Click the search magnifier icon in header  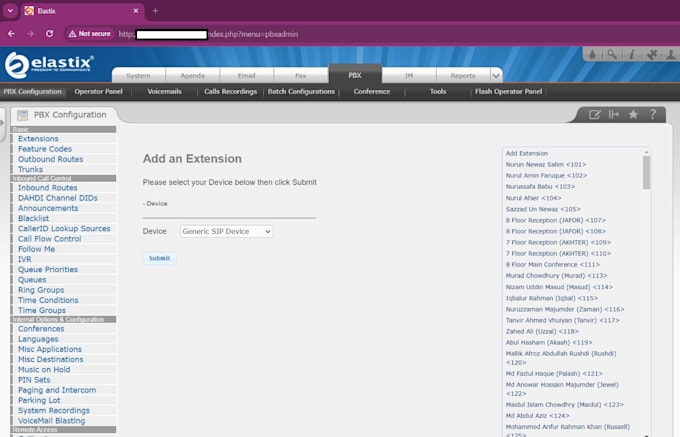click(x=612, y=54)
